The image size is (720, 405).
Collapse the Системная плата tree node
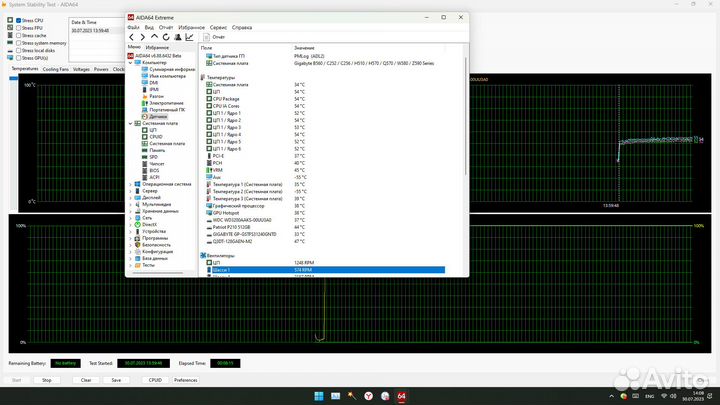[x=130, y=124]
